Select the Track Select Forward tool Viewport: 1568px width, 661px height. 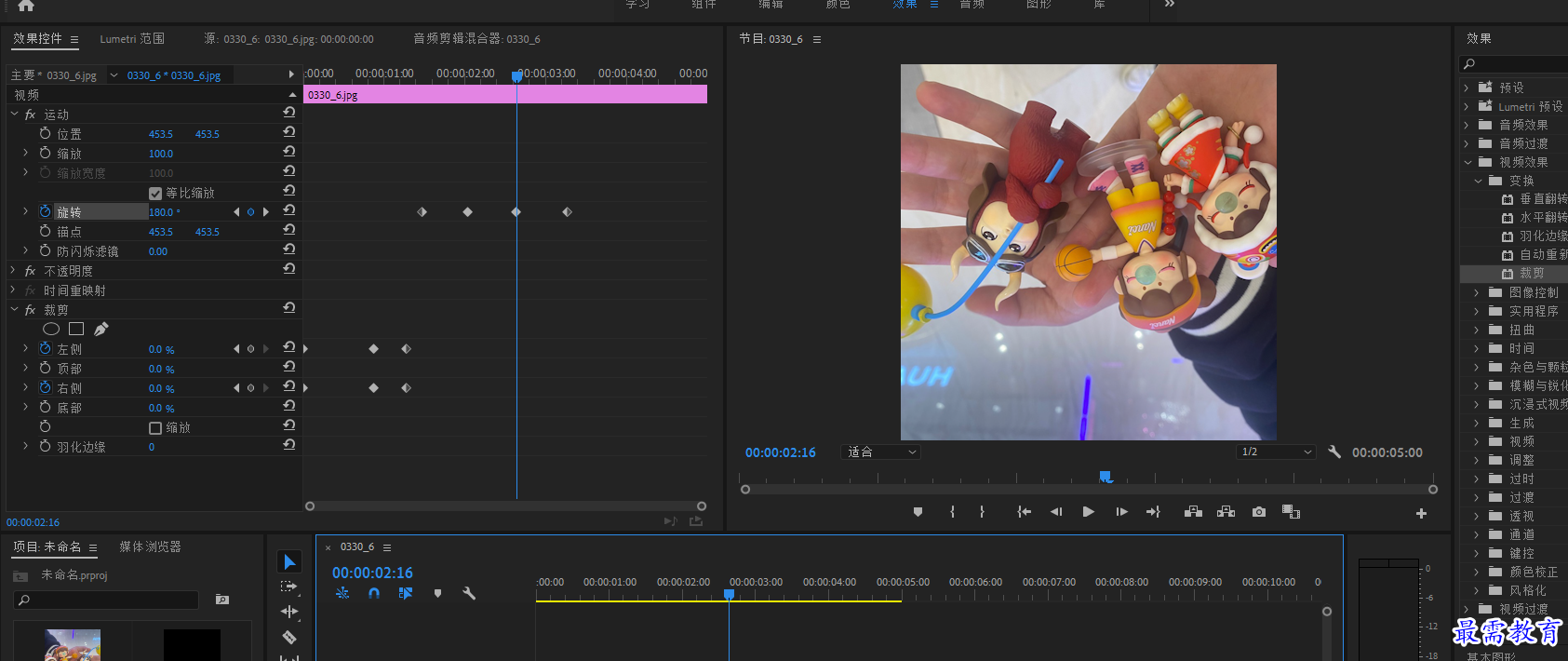coord(289,587)
